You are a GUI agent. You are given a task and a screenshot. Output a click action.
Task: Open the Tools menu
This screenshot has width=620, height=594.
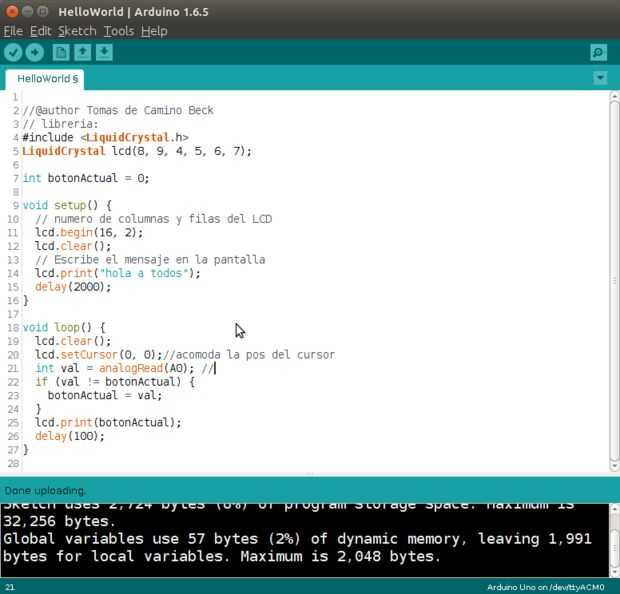tap(119, 31)
